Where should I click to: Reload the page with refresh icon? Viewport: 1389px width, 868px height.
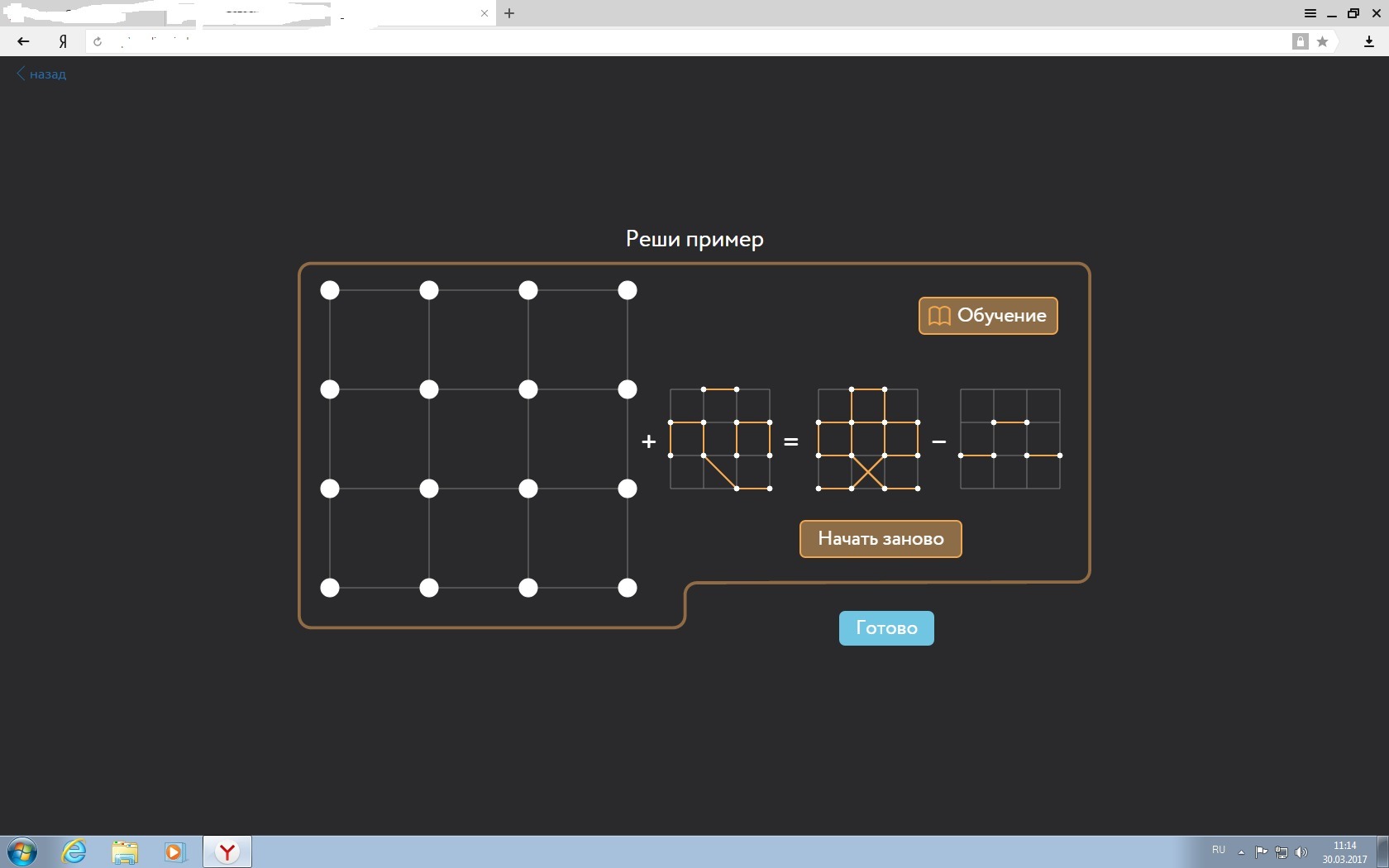(x=98, y=41)
